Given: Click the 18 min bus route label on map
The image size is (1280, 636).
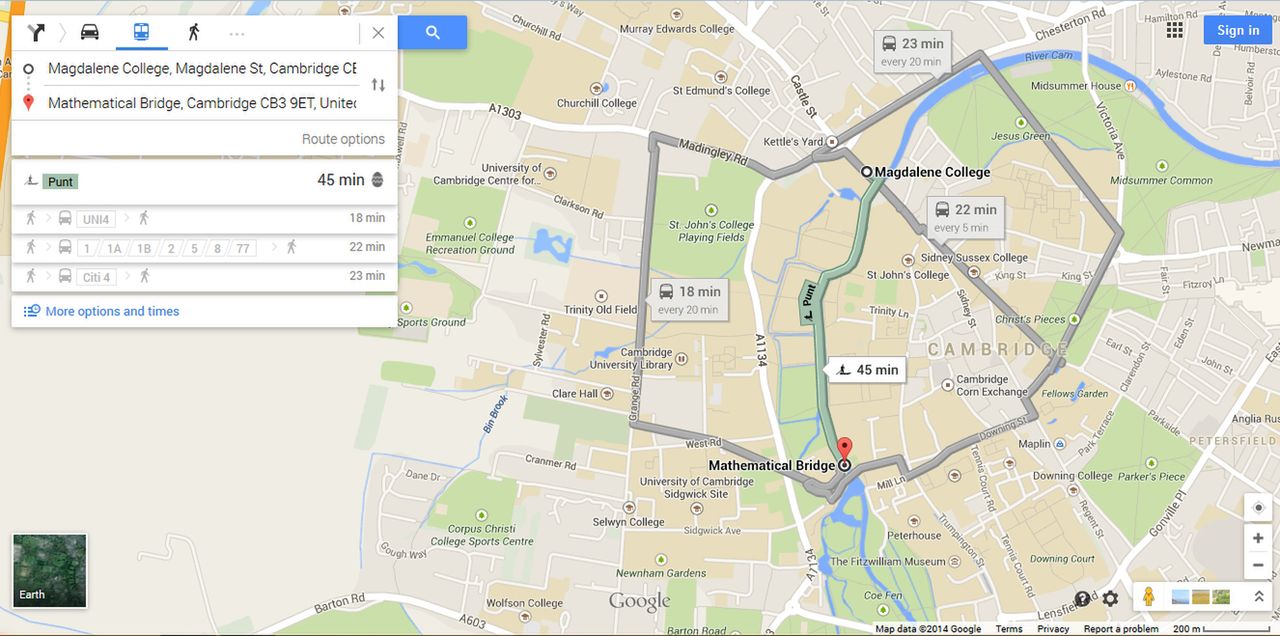Looking at the screenshot, I should coord(689,299).
